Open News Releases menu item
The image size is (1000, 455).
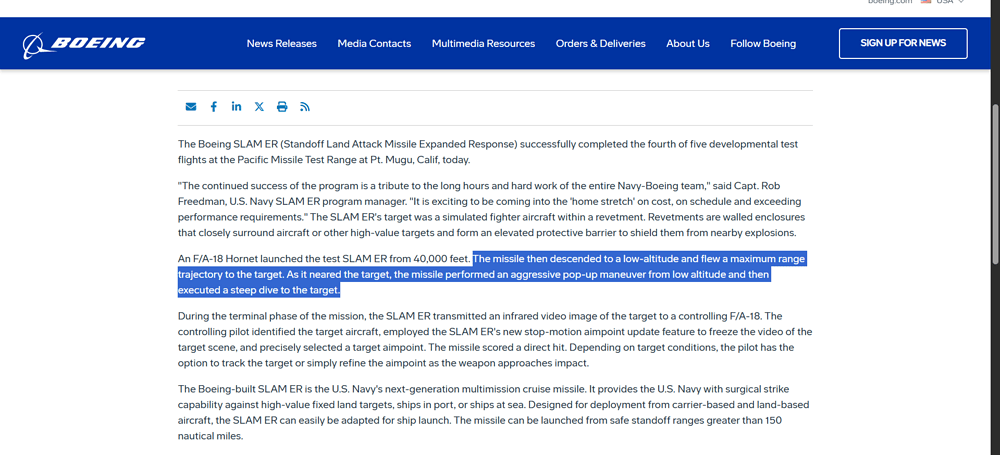click(281, 44)
